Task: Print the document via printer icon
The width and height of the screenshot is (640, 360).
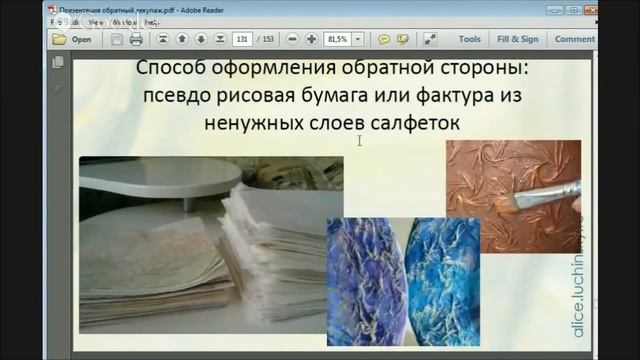Action: click(x=136, y=39)
